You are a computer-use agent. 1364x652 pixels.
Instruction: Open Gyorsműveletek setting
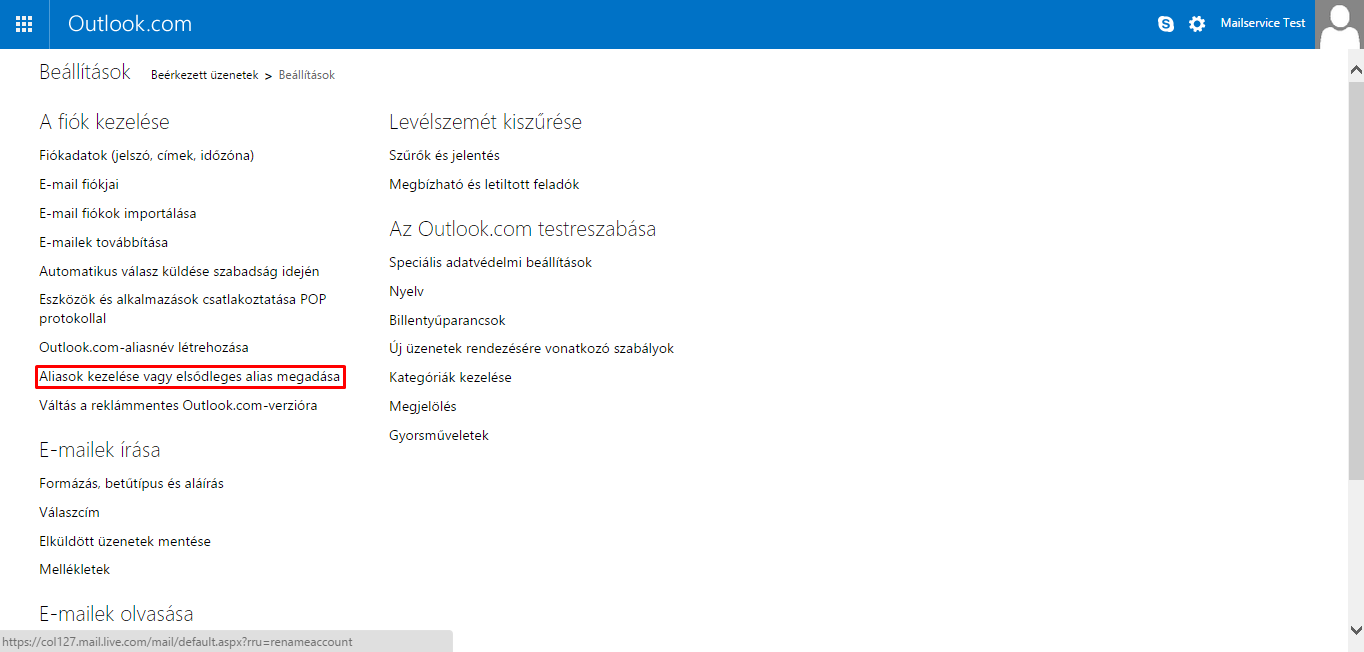tap(439, 435)
